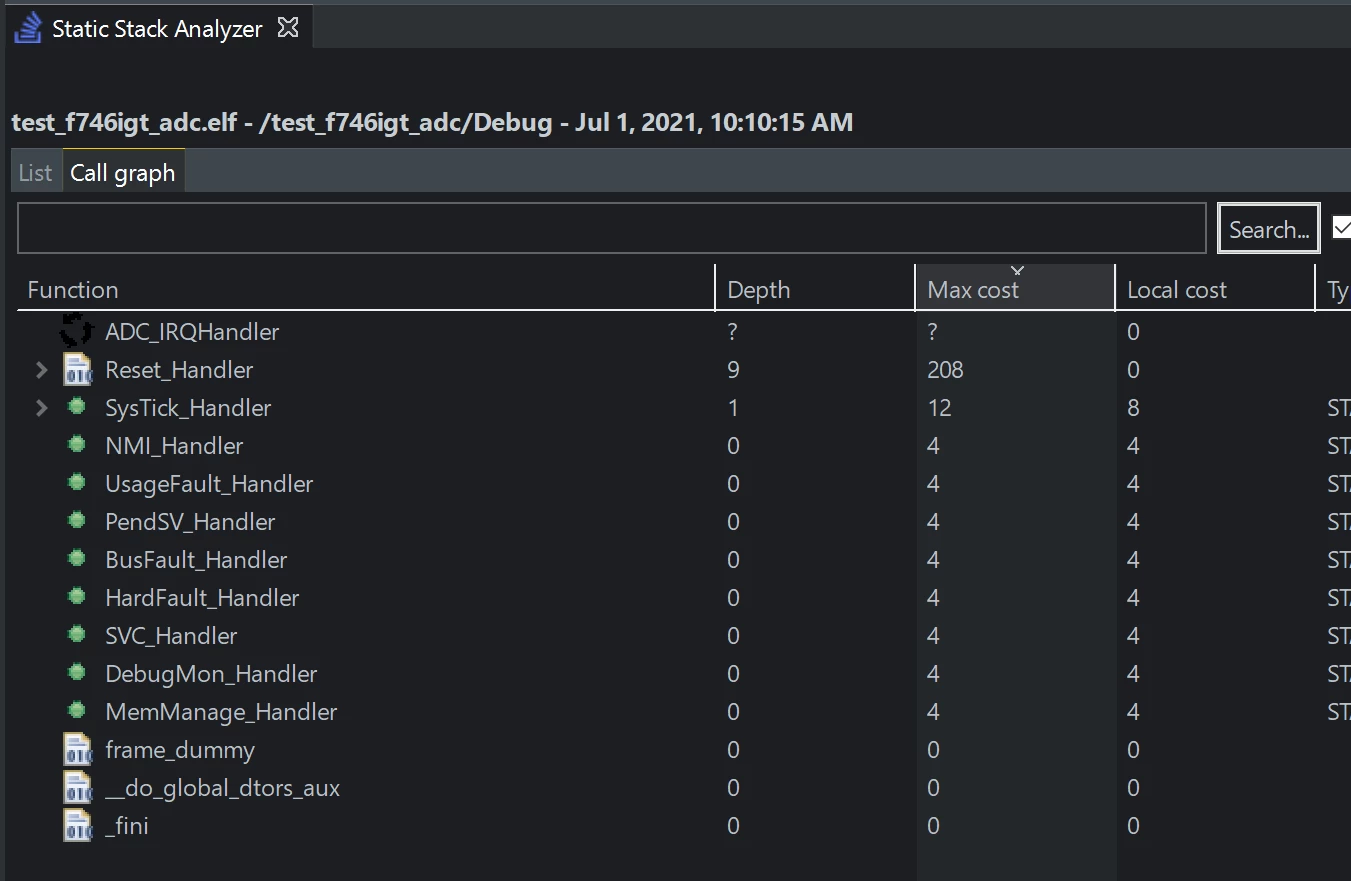Close the Static Stack Analyzer view
The image size is (1351, 881).
point(288,28)
